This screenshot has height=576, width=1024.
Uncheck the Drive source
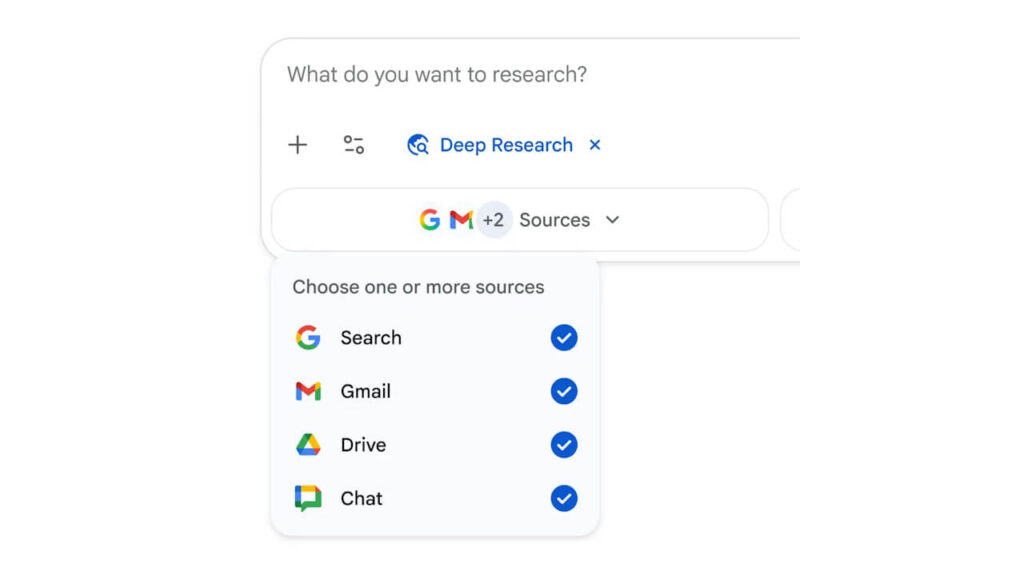[x=563, y=445]
